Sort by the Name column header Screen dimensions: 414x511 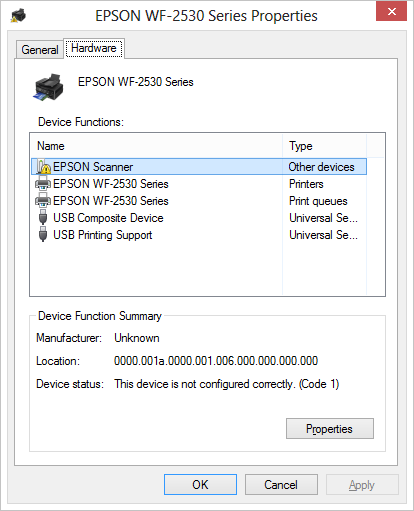click(157, 146)
